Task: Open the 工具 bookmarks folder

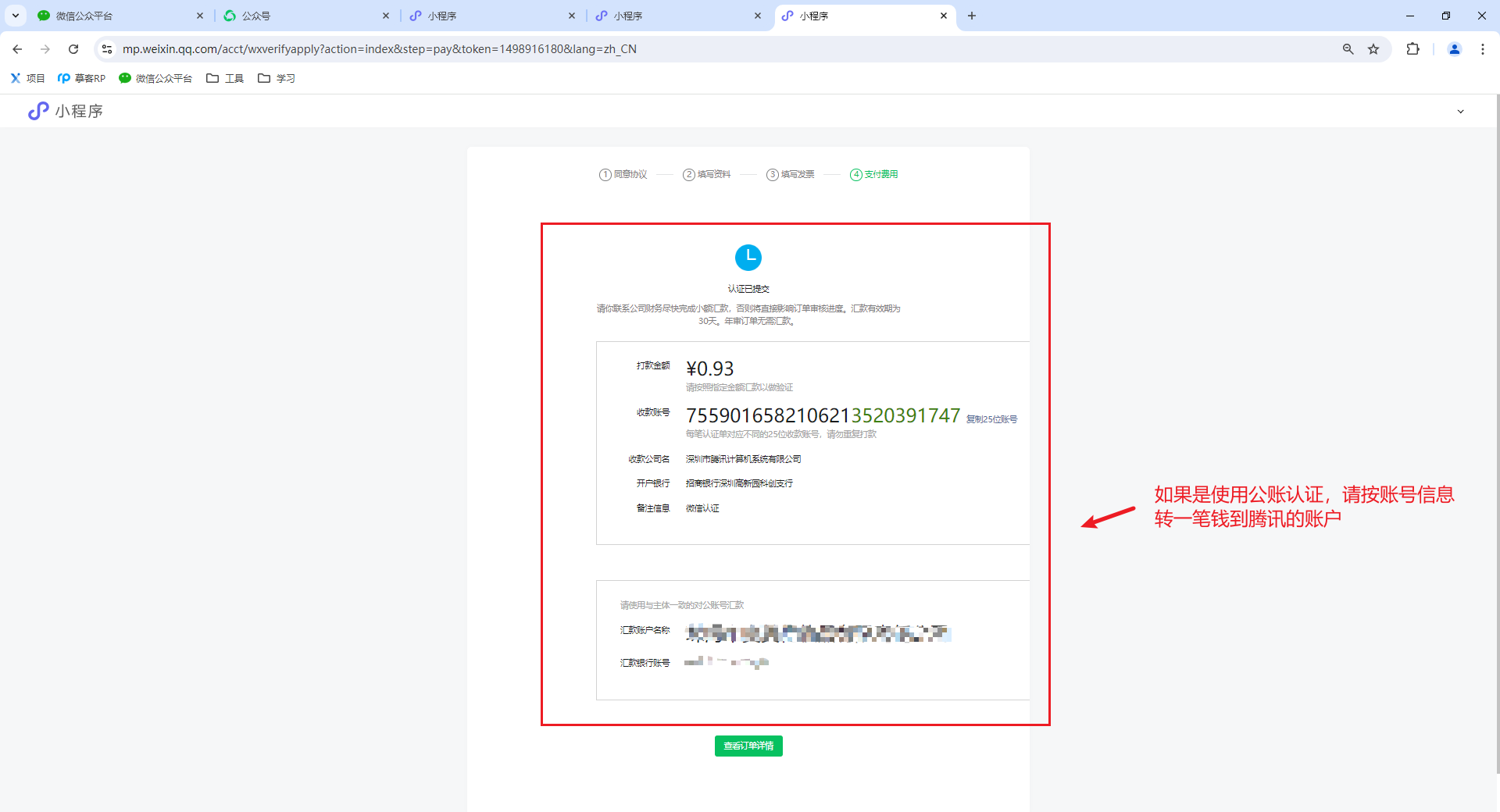Action: click(x=225, y=78)
